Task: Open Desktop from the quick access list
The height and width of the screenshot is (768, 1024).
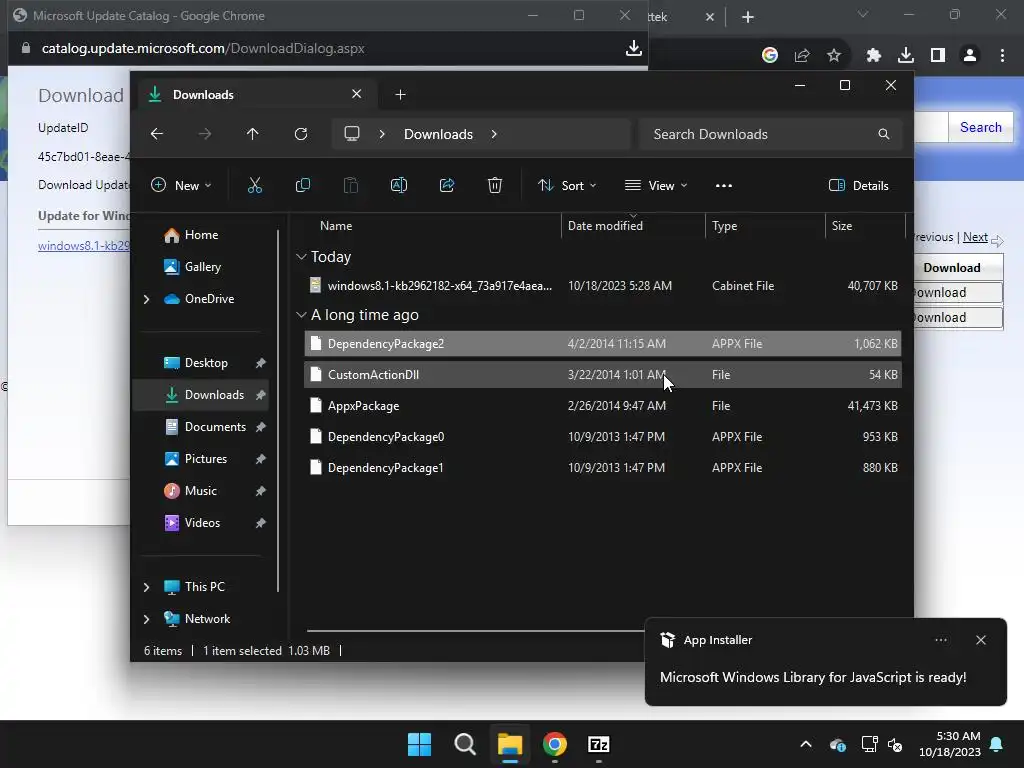Action: click(x=206, y=362)
